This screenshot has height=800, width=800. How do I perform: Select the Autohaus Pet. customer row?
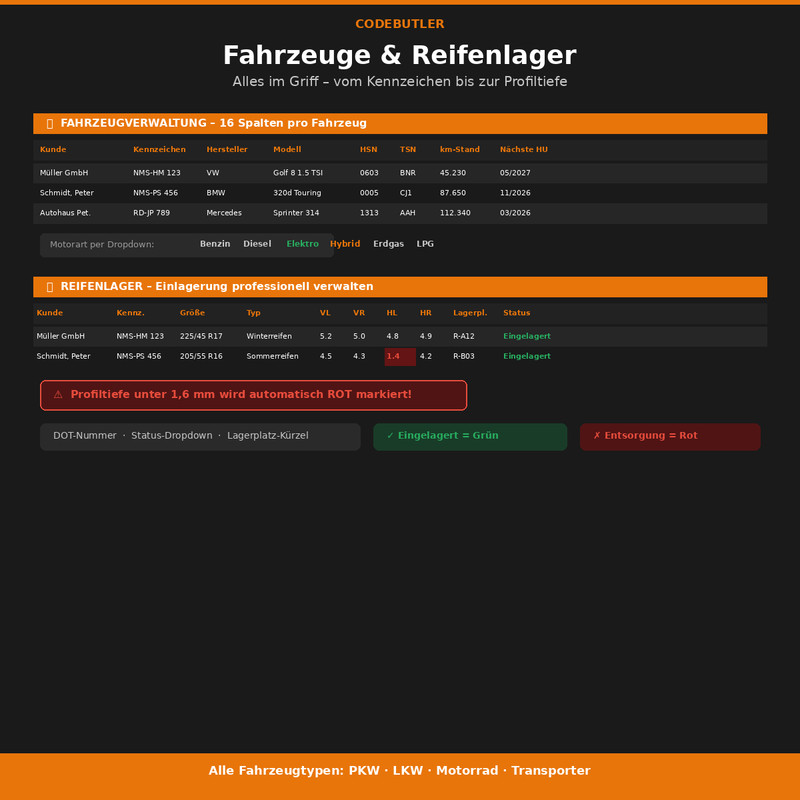click(x=400, y=213)
